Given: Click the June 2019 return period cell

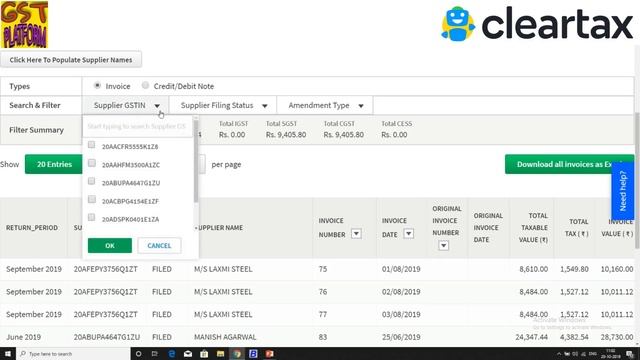Looking at the screenshot, I should 24,337.
